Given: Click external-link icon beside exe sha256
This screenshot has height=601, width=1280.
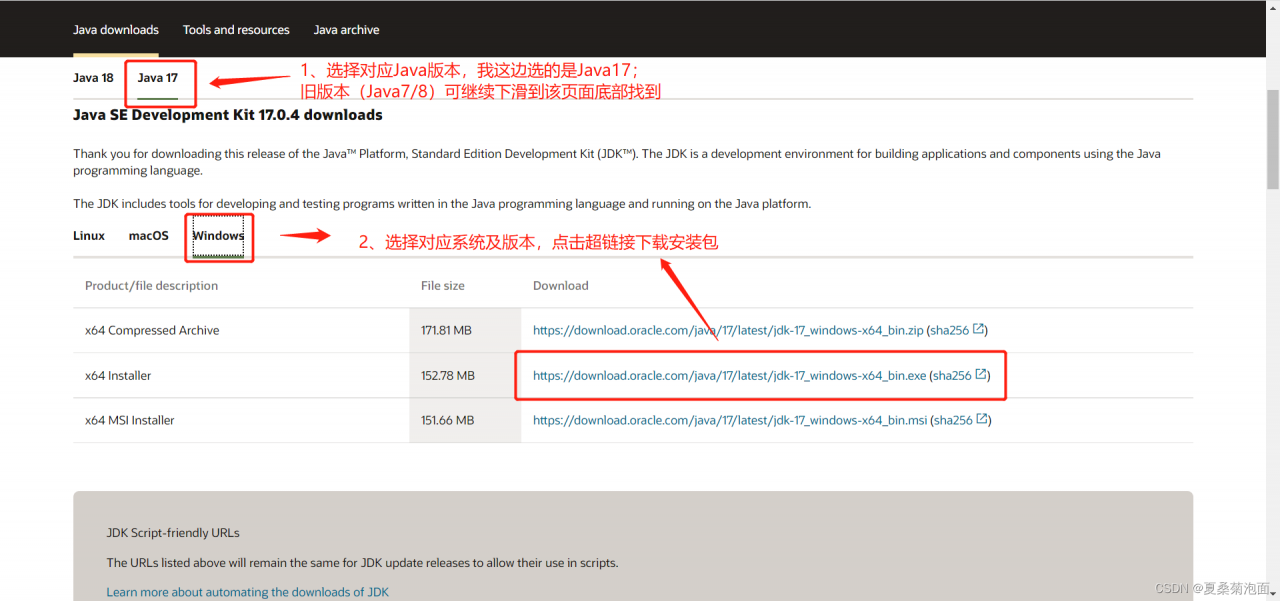Looking at the screenshot, I should click(982, 375).
